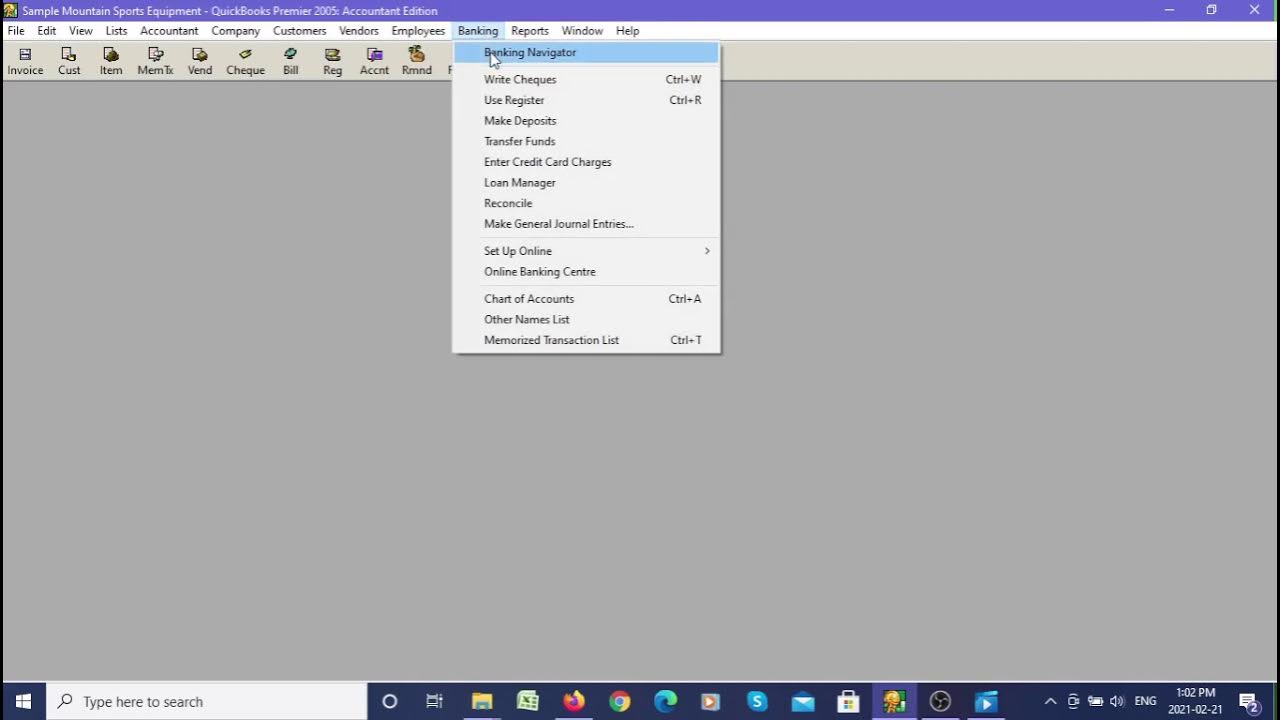
Task: Open the View menu
Action: tap(81, 31)
